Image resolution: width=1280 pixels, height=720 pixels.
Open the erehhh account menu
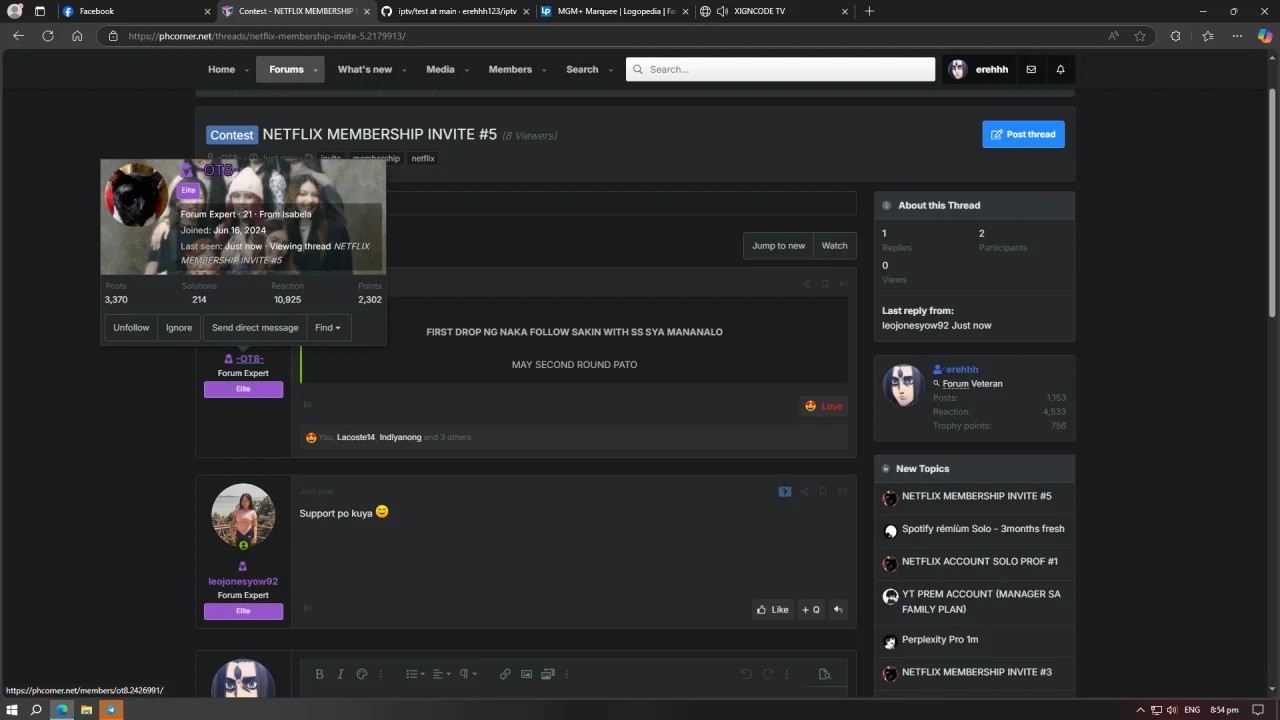[x=979, y=69]
